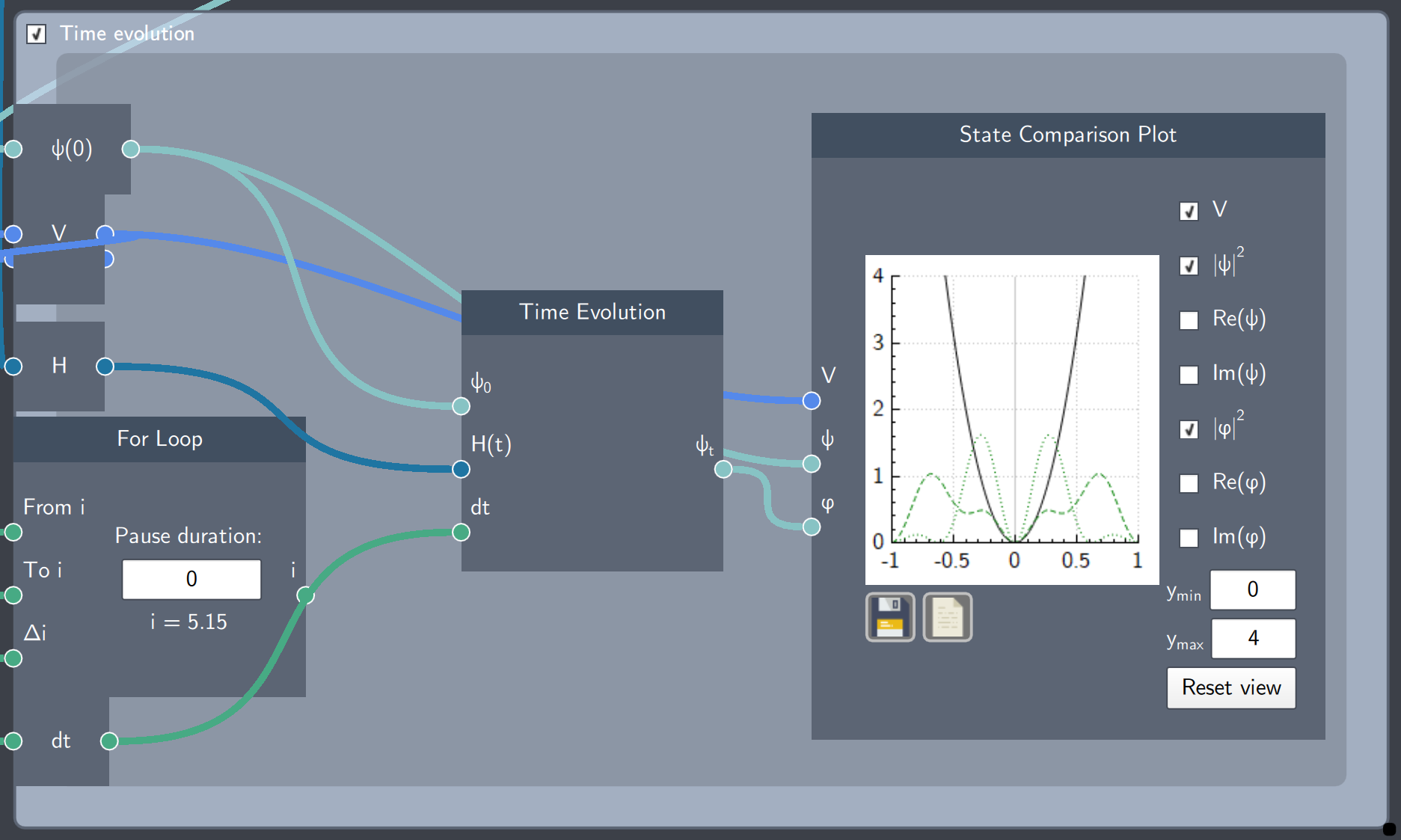
Task: Click the dt input port on Time Evolution
Action: (x=462, y=532)
